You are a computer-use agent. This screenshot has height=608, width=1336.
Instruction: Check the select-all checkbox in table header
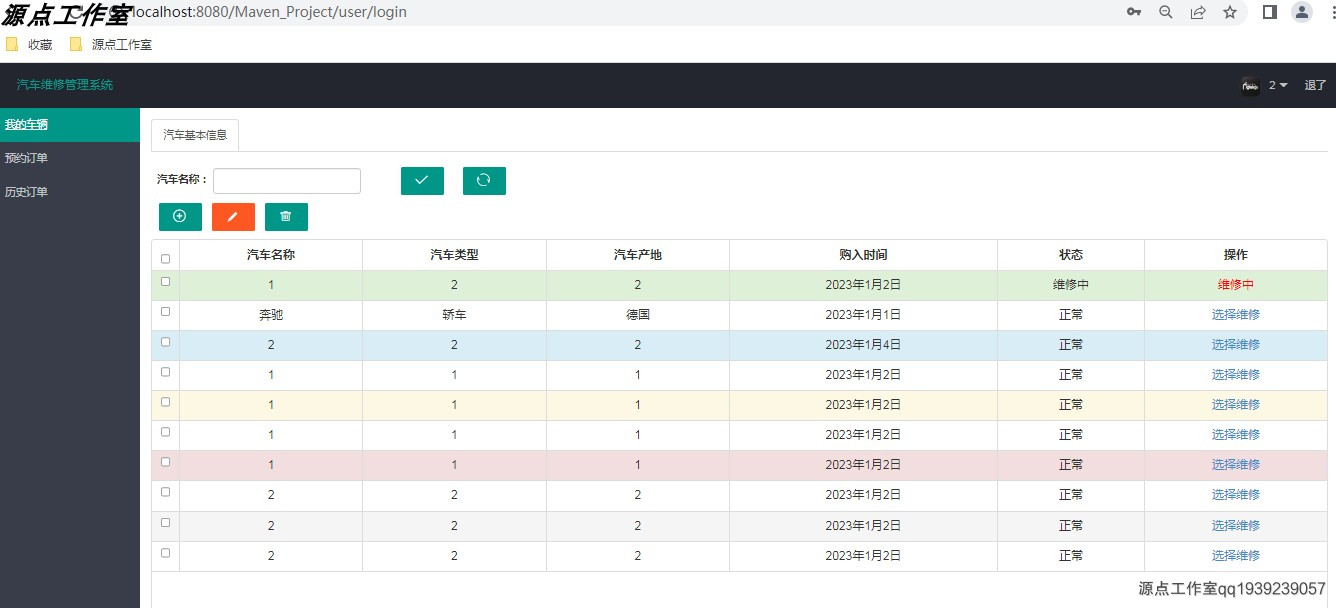[165, 257]
